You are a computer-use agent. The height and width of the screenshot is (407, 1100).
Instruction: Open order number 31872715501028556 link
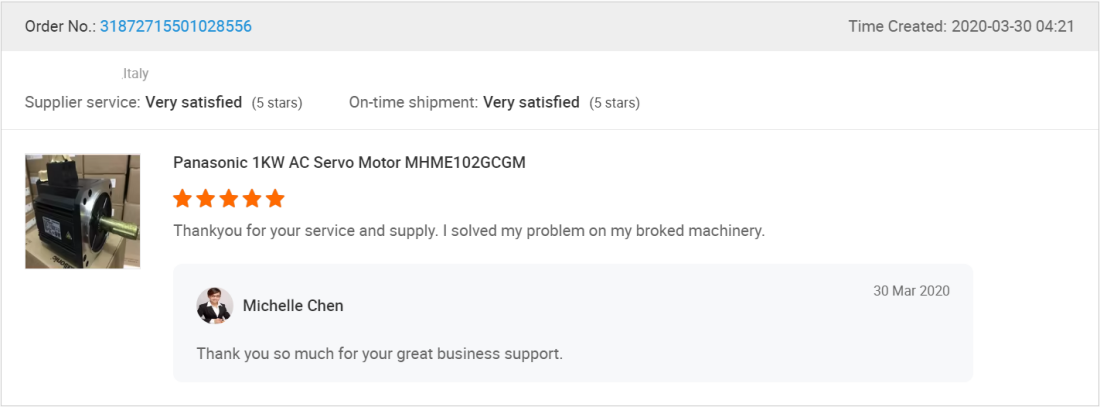point(175,26)
